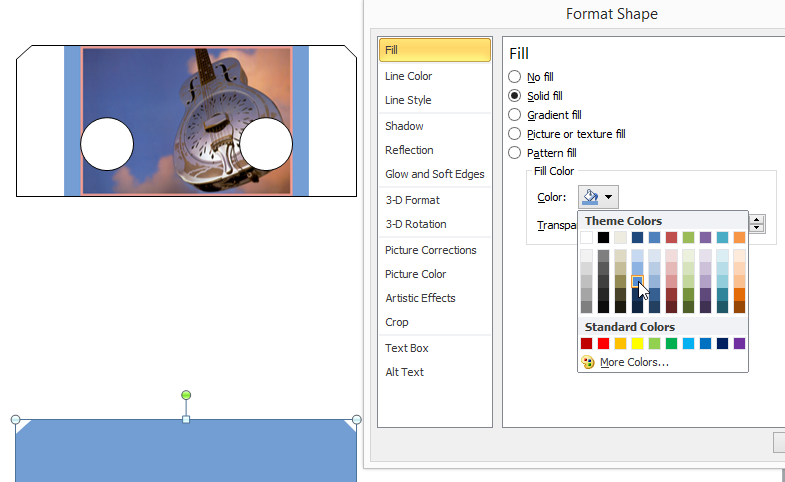Screen dimensions: 785x482
Task: Open the Line Style category
Action: [x=435, y=100]
